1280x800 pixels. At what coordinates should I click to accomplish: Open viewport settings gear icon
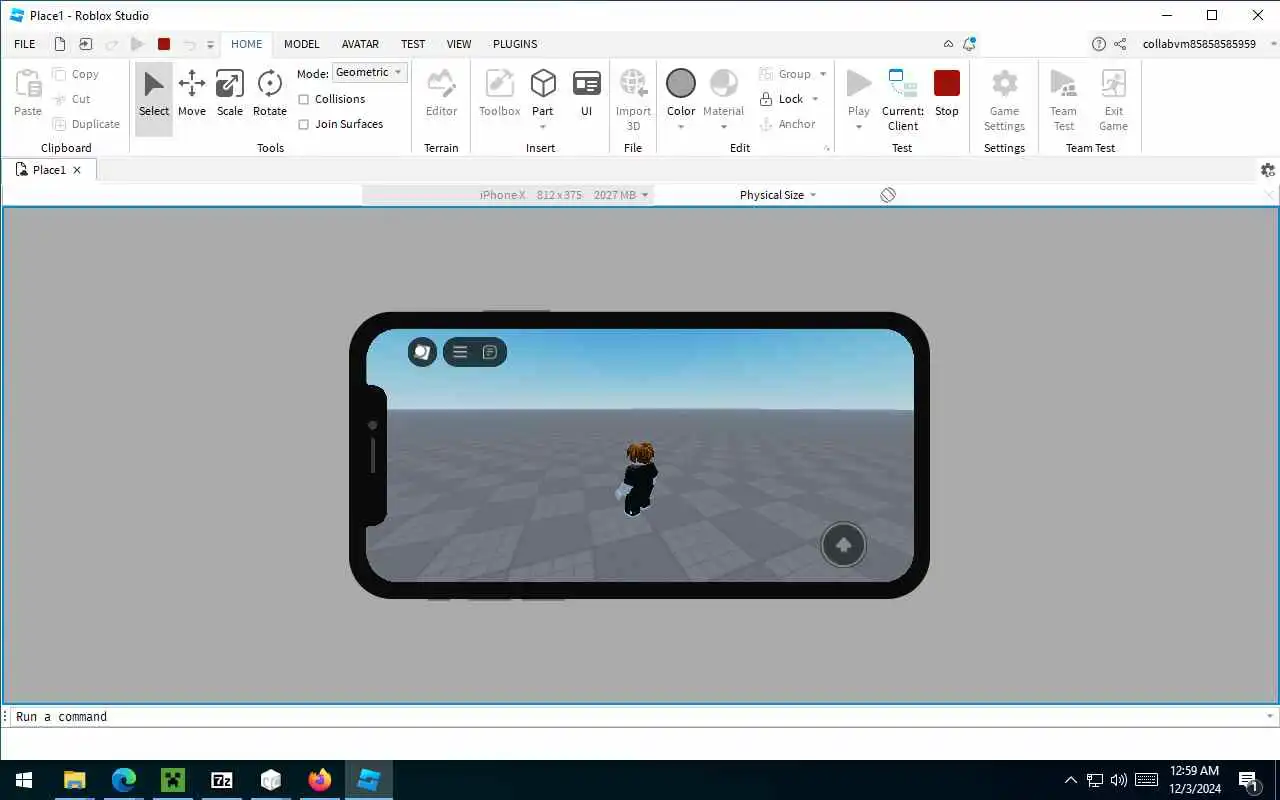coord(1268,170)
